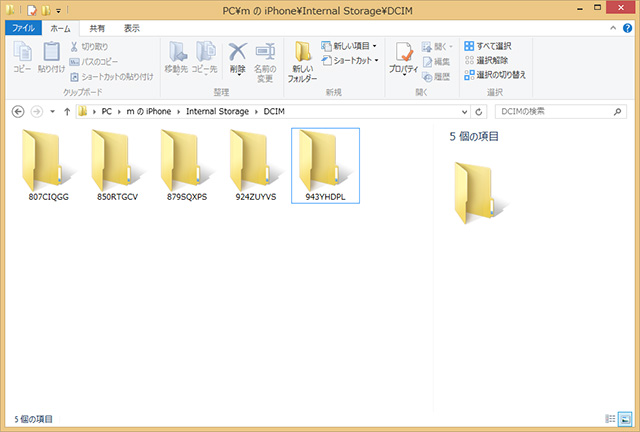Expand the breadcrumb arrow after PC

(x=119, y=111)
